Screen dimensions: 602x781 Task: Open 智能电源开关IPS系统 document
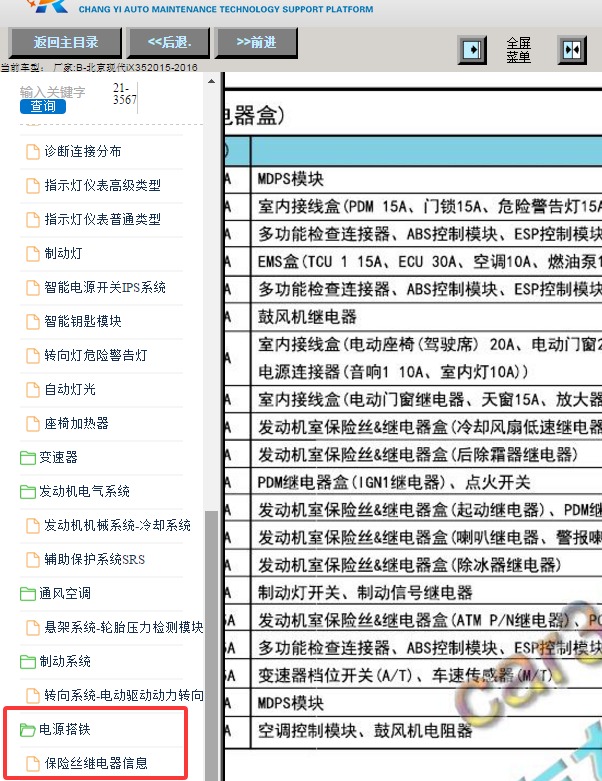pyautogui.click(x=105, y=287)
